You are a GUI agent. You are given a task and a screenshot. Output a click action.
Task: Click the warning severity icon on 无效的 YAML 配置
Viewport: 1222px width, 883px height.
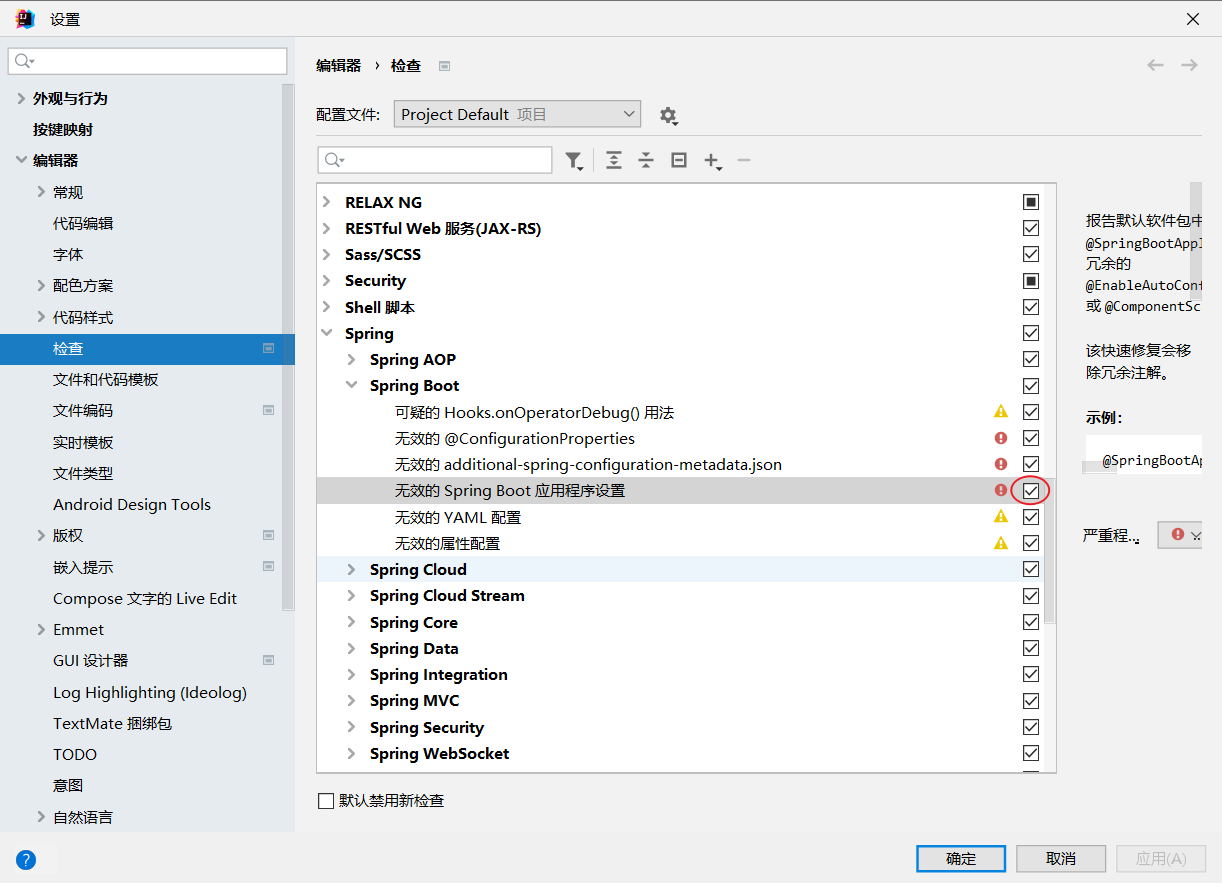click(1001, 517)
